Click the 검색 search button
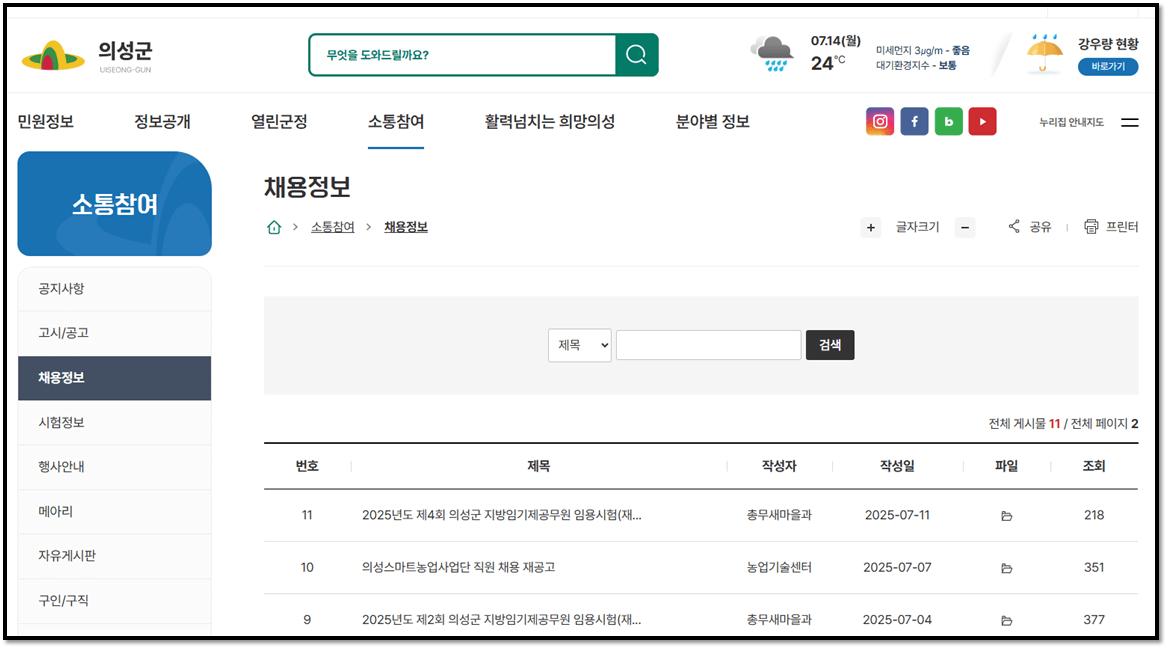This screenshot has height=649, width=1168. tap(830, 344)
